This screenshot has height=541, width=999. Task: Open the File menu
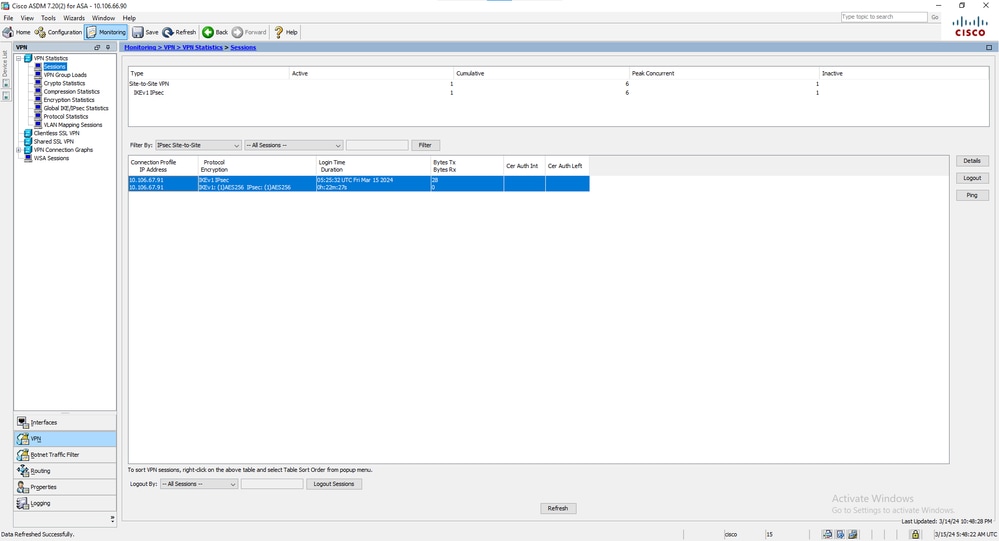pos(8,18)
